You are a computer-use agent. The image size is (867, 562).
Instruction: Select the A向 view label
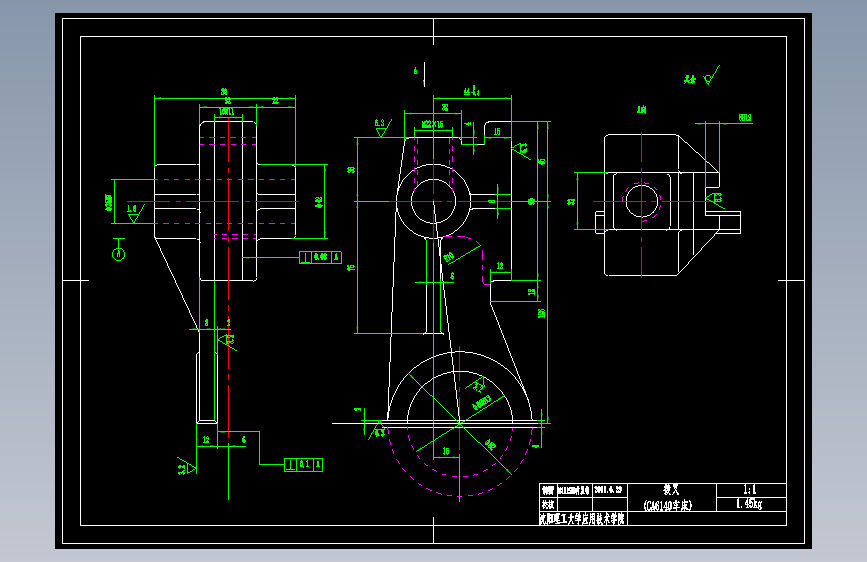[641, 110]
